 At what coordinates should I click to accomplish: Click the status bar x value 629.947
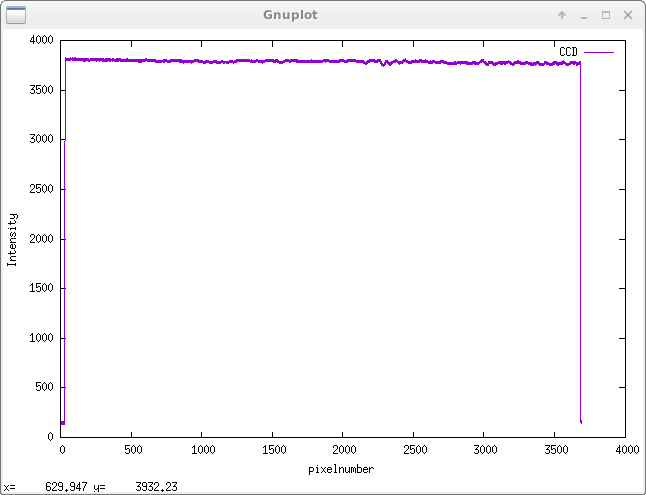[x=66, y=487]
